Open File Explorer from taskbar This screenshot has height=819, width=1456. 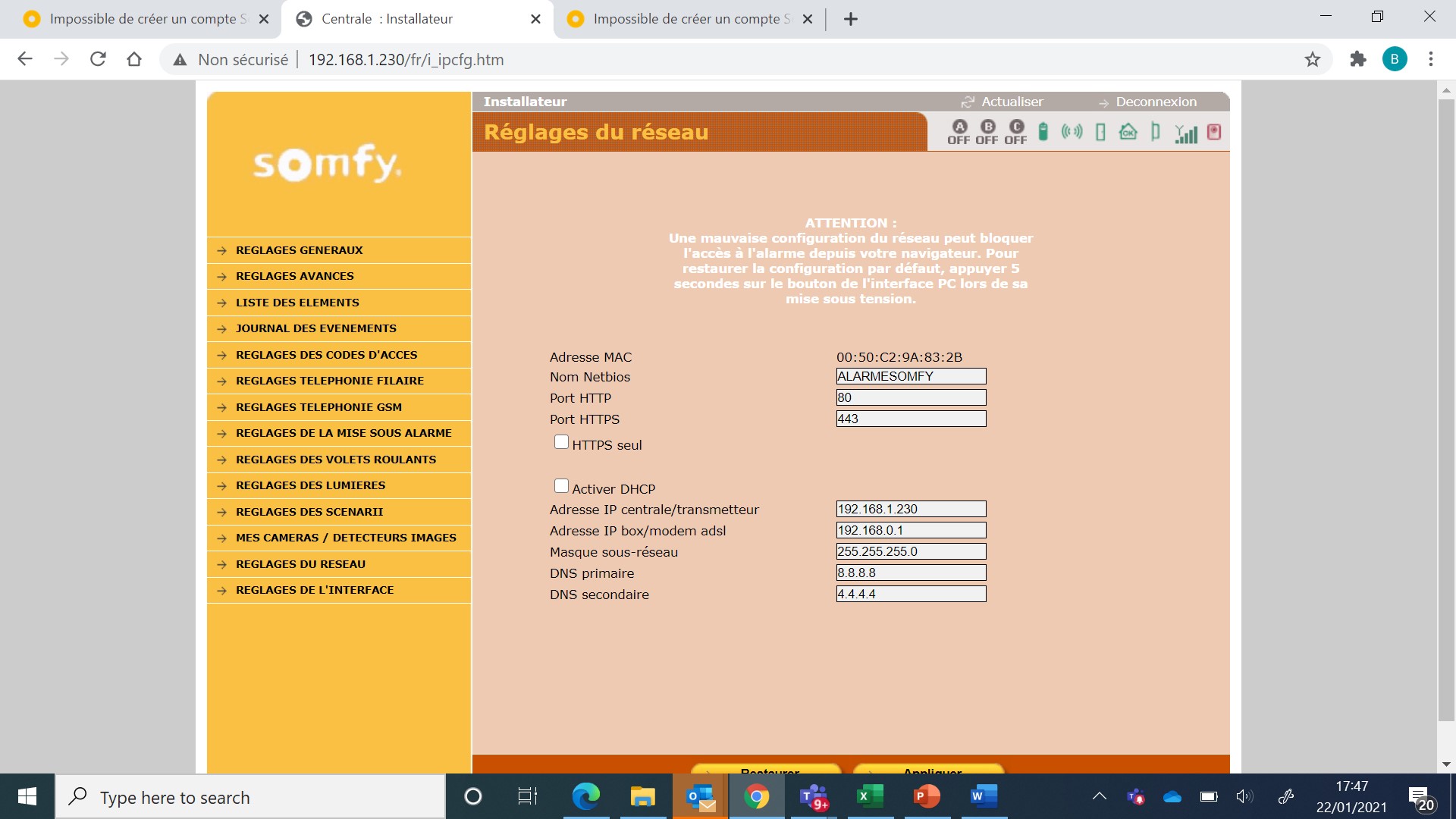[x=642, y=796]
